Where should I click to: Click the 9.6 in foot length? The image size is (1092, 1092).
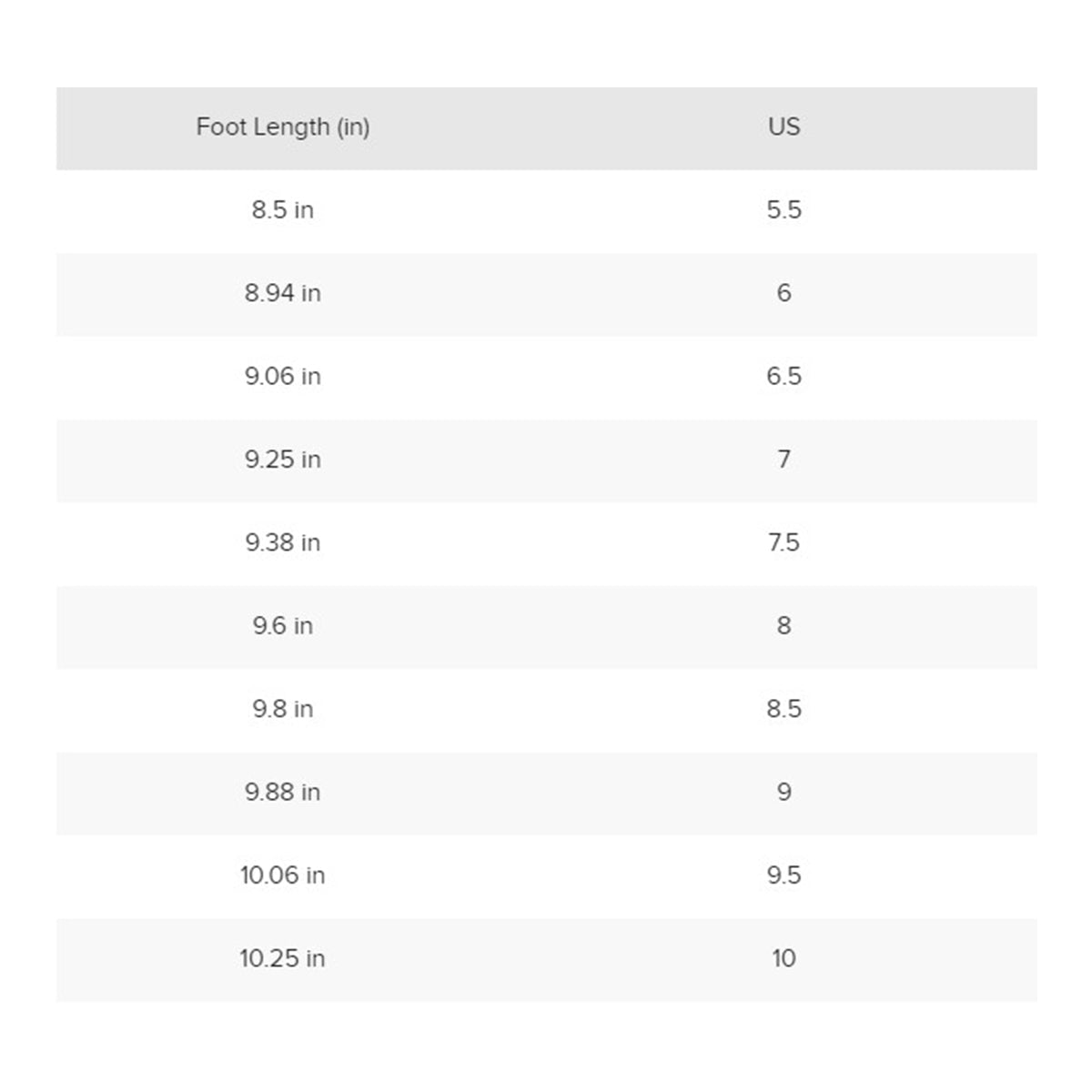(283, 626)
